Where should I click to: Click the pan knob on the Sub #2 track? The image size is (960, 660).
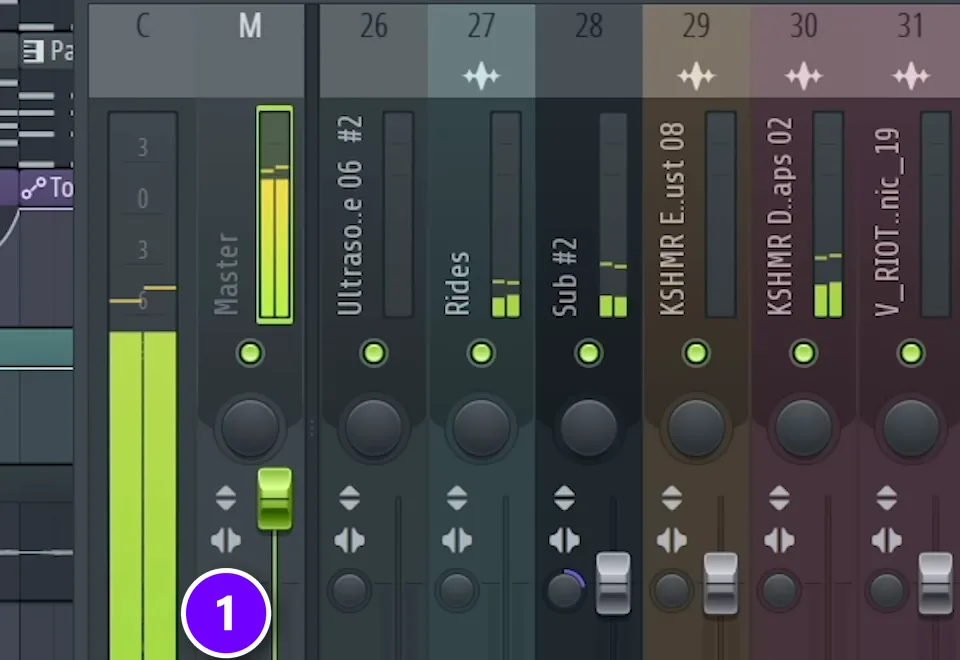pyautogui.click(x=589, y=429)
